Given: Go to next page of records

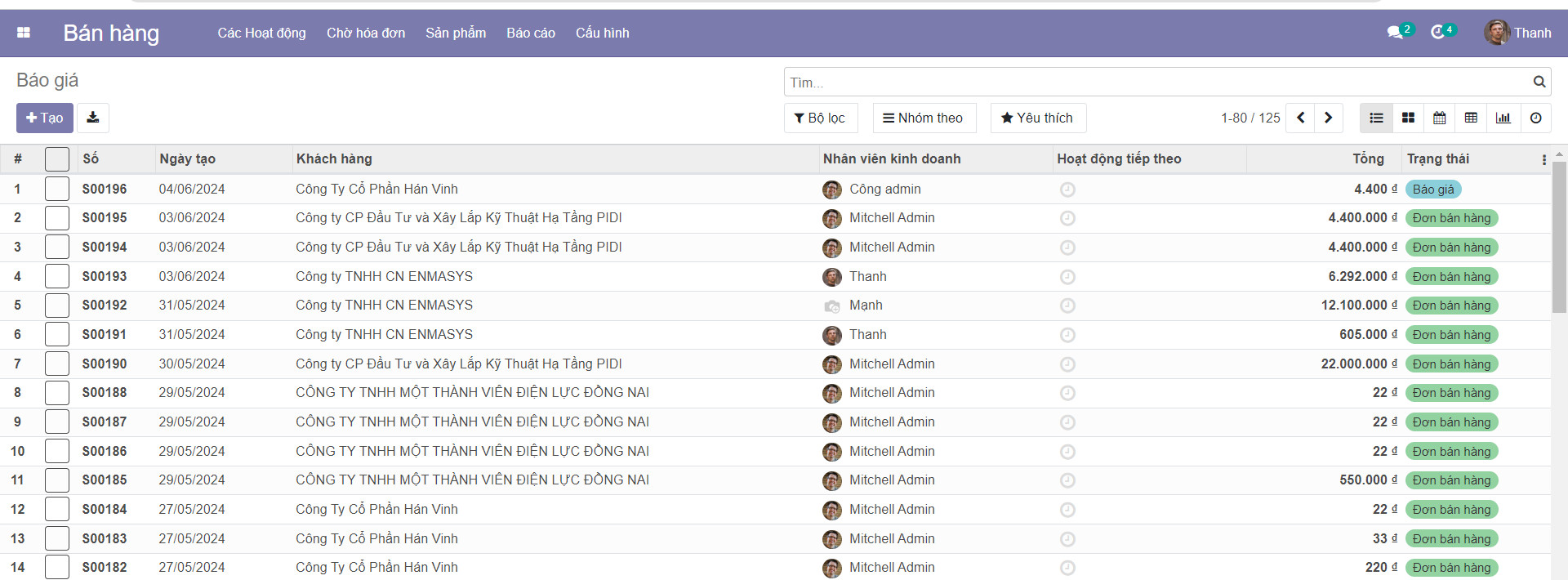Looking at the screenshot, I should click(1328, 118).
